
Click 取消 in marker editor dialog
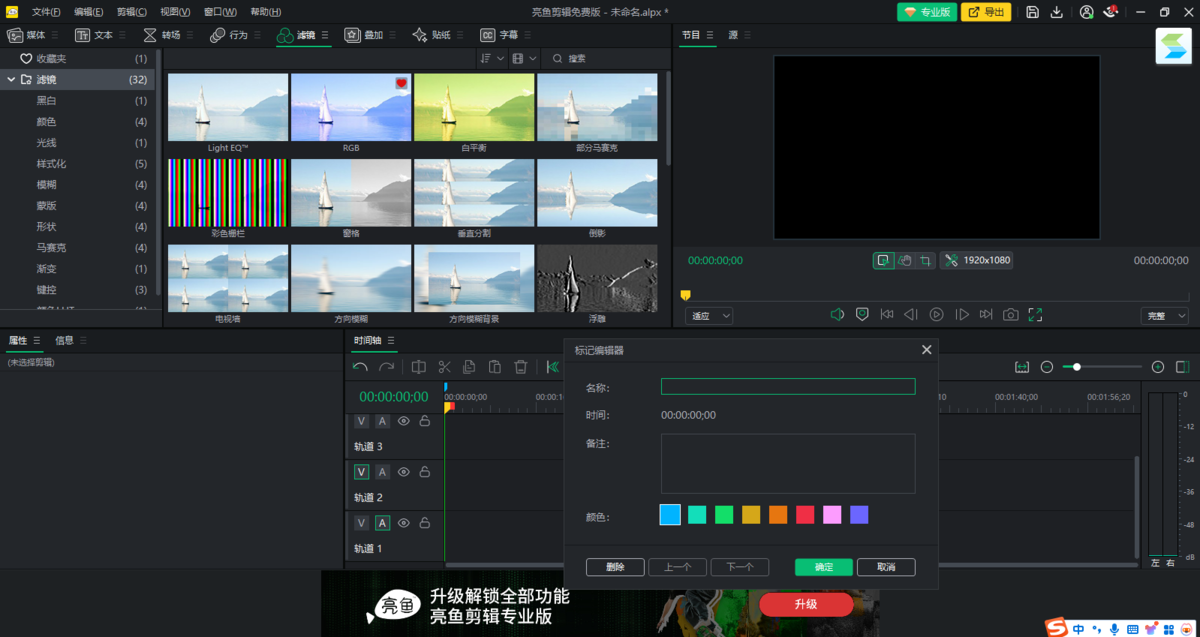coord(886,567)
